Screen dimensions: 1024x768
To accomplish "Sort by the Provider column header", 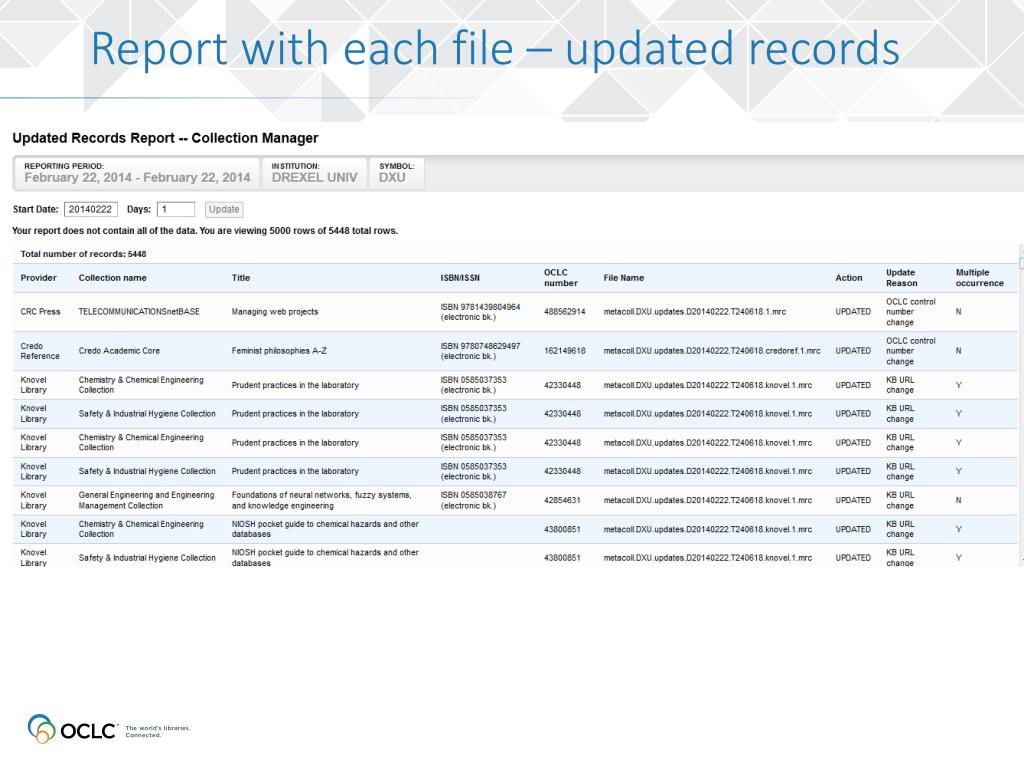I will (x=39, y=278).
